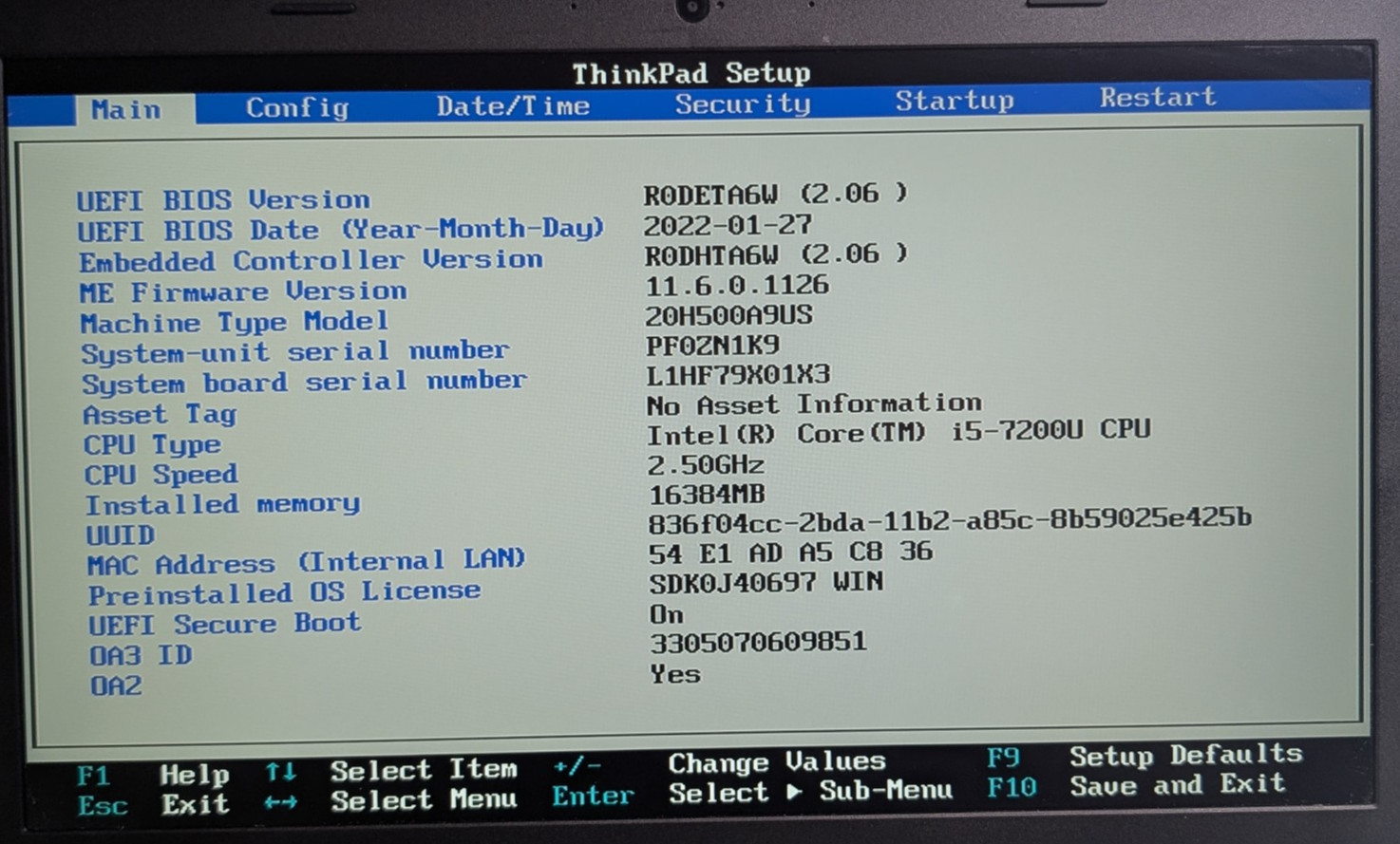The height and width of the screenshot is (844, 1400).
Task: Select the UUID label
Action: tap(121, 535)
